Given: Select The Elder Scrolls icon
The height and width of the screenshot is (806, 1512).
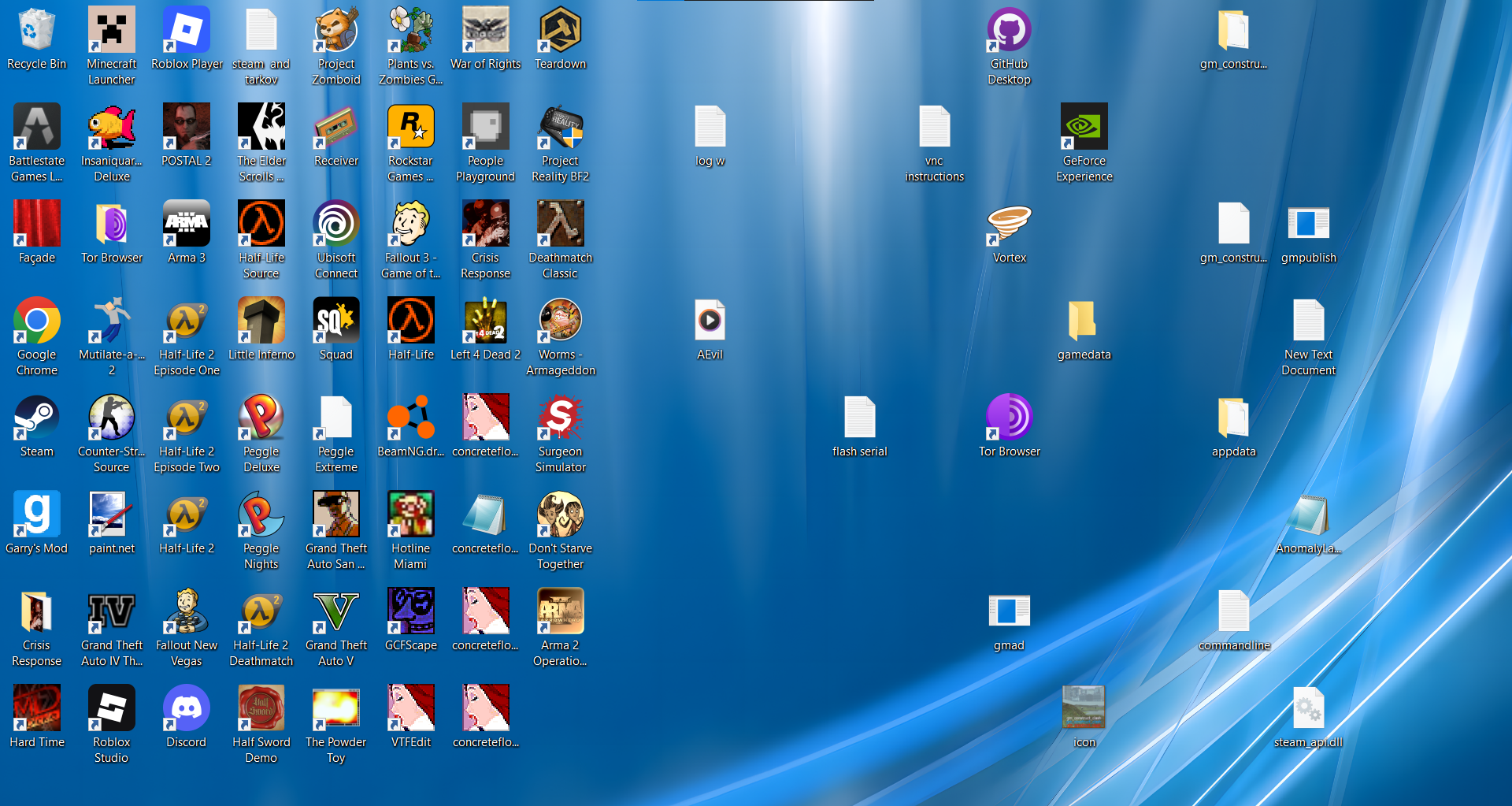Looking at the screenshot, I should tap(261, 126).
